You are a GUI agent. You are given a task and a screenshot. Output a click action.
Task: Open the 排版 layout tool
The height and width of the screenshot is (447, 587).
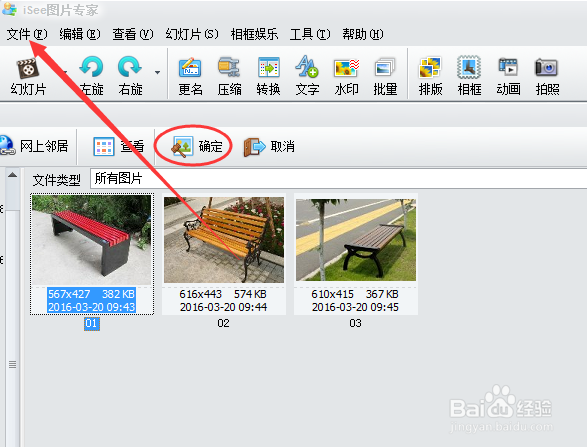[x=431, y=77]
